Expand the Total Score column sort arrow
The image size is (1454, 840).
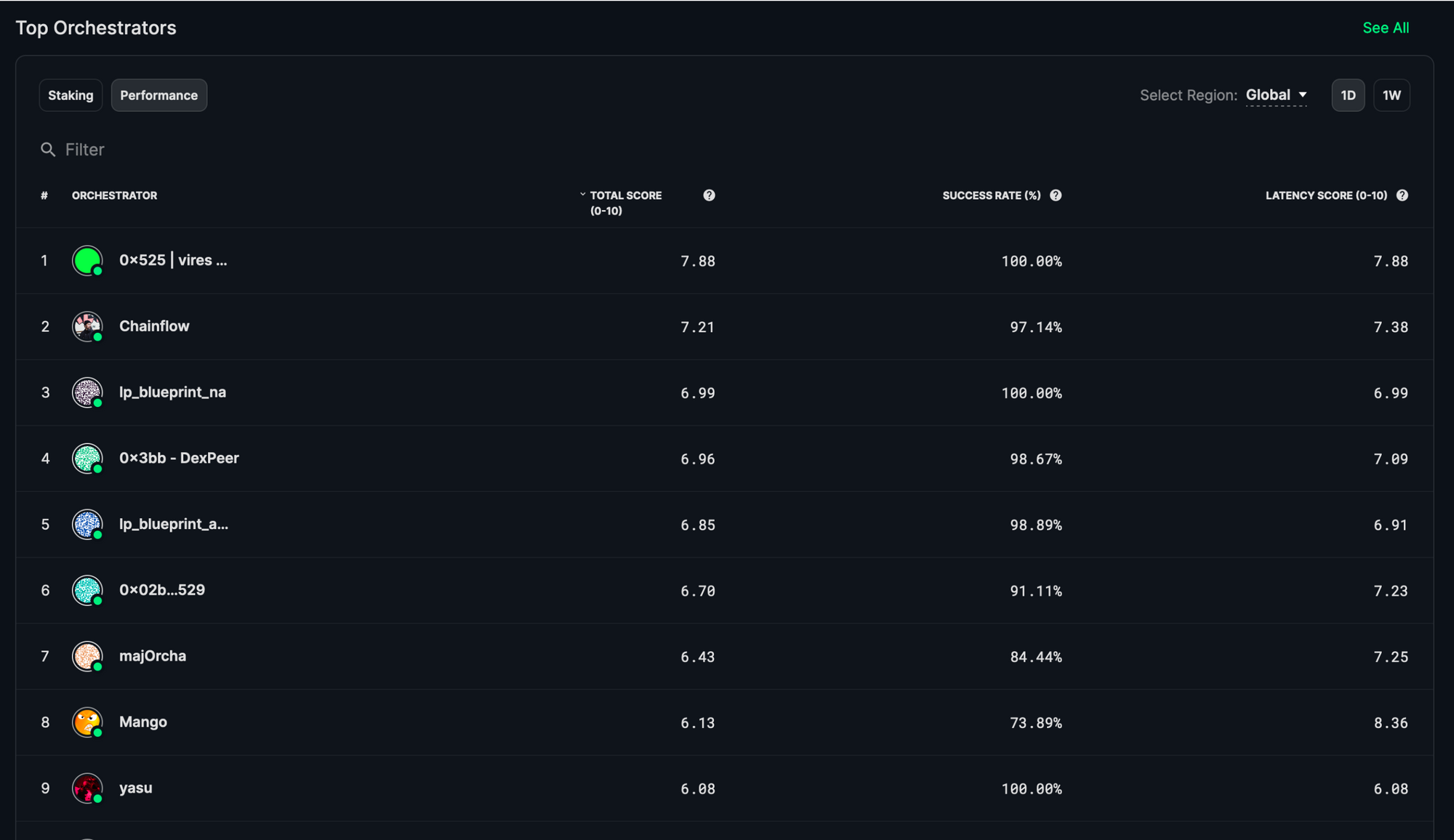(582, 194)
